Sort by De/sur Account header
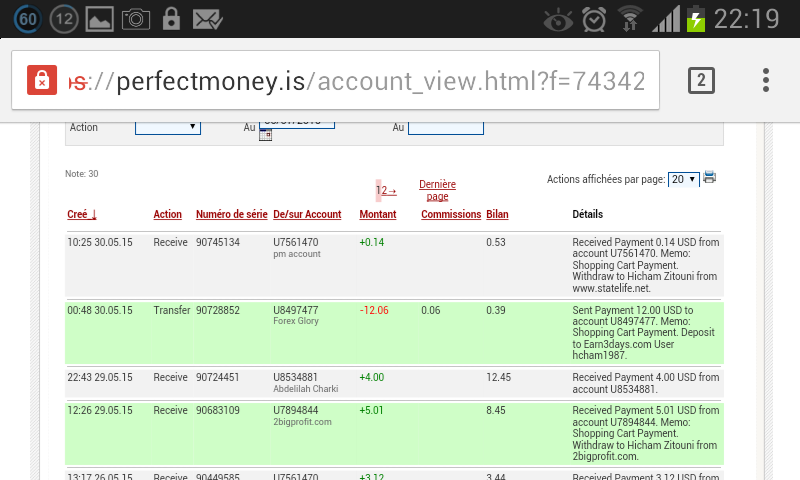The width and height of the screenshot is (800, 480). 307,214
